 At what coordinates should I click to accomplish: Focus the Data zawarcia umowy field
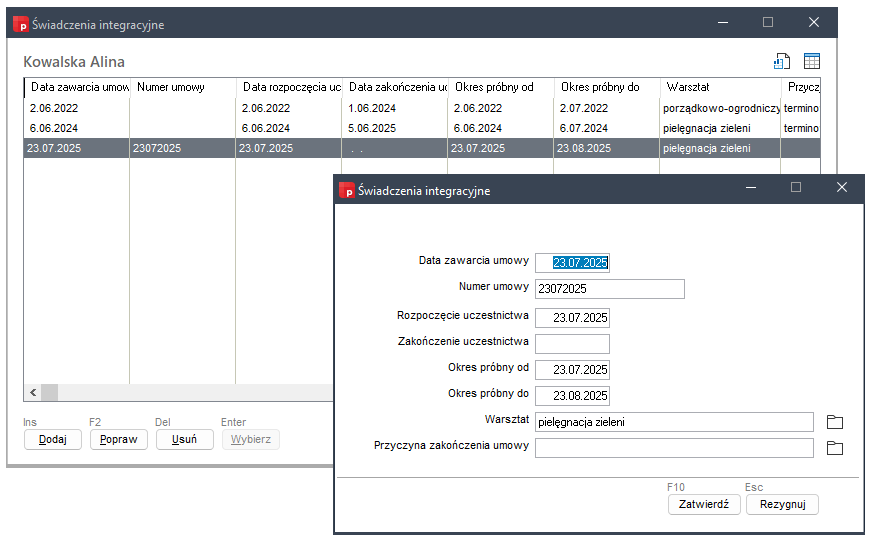tap(572, 263)
